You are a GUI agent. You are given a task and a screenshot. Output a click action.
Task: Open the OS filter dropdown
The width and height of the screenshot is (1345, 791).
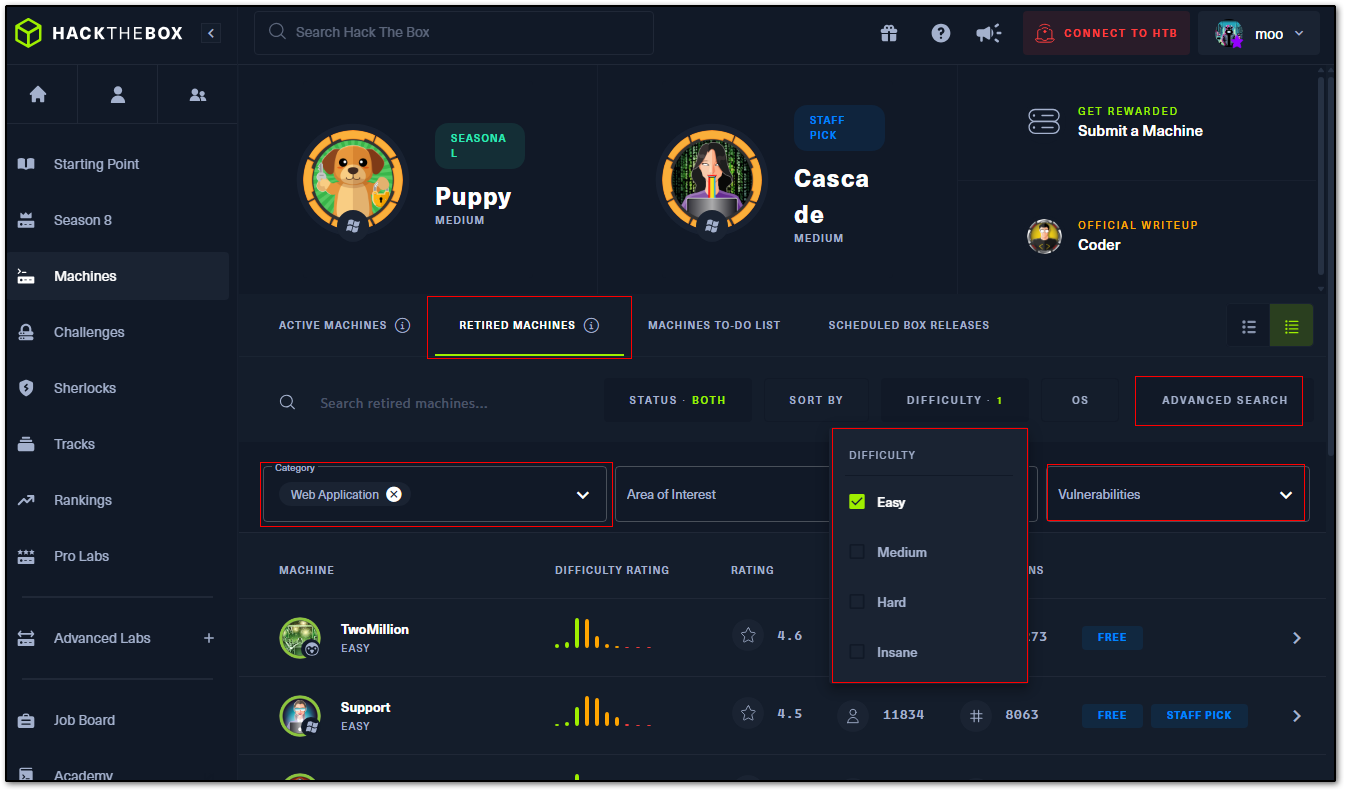click(1080, 400)
